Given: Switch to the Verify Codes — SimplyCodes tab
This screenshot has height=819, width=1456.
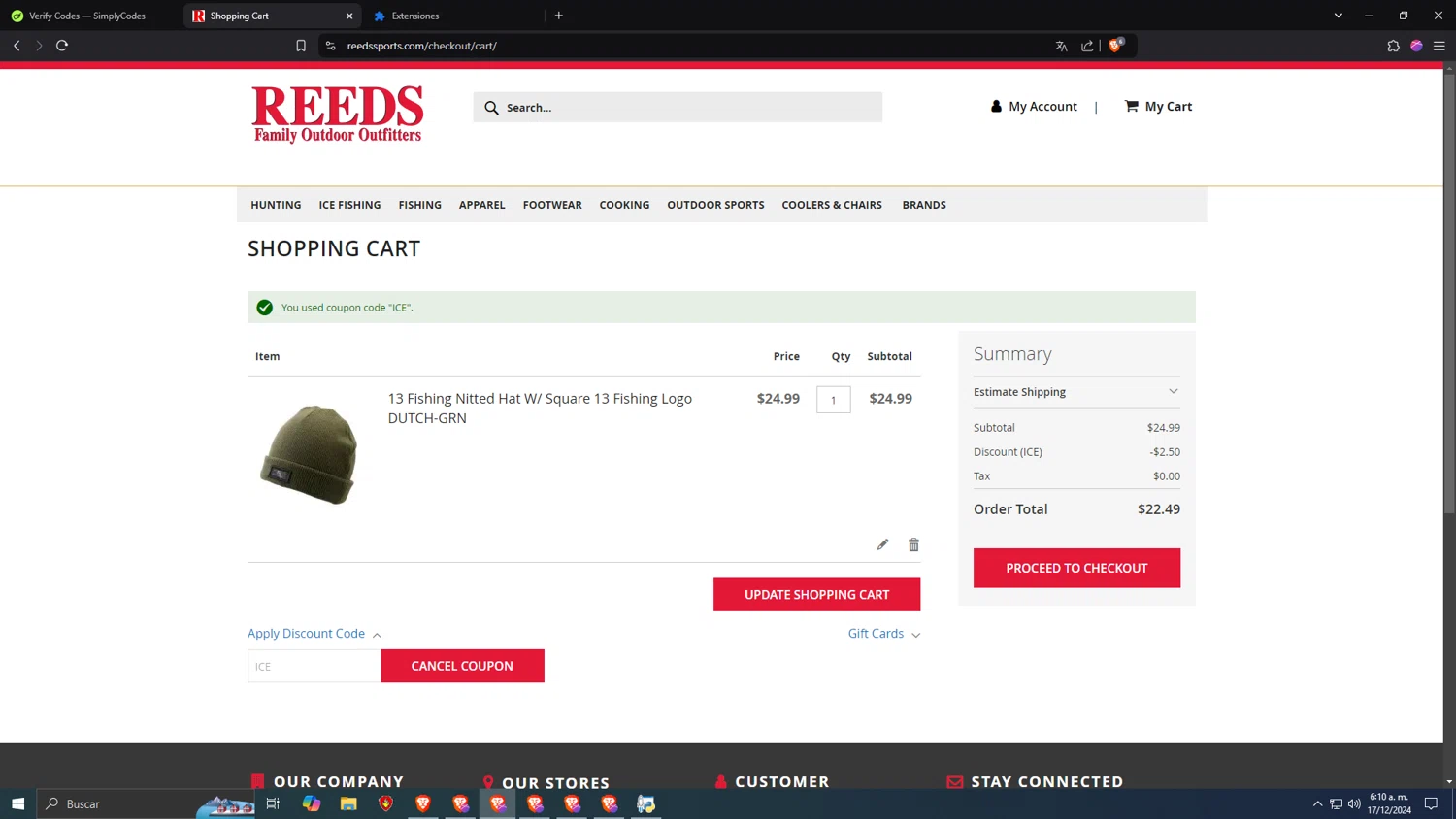Looking at the screenshot, I should 87,16.
